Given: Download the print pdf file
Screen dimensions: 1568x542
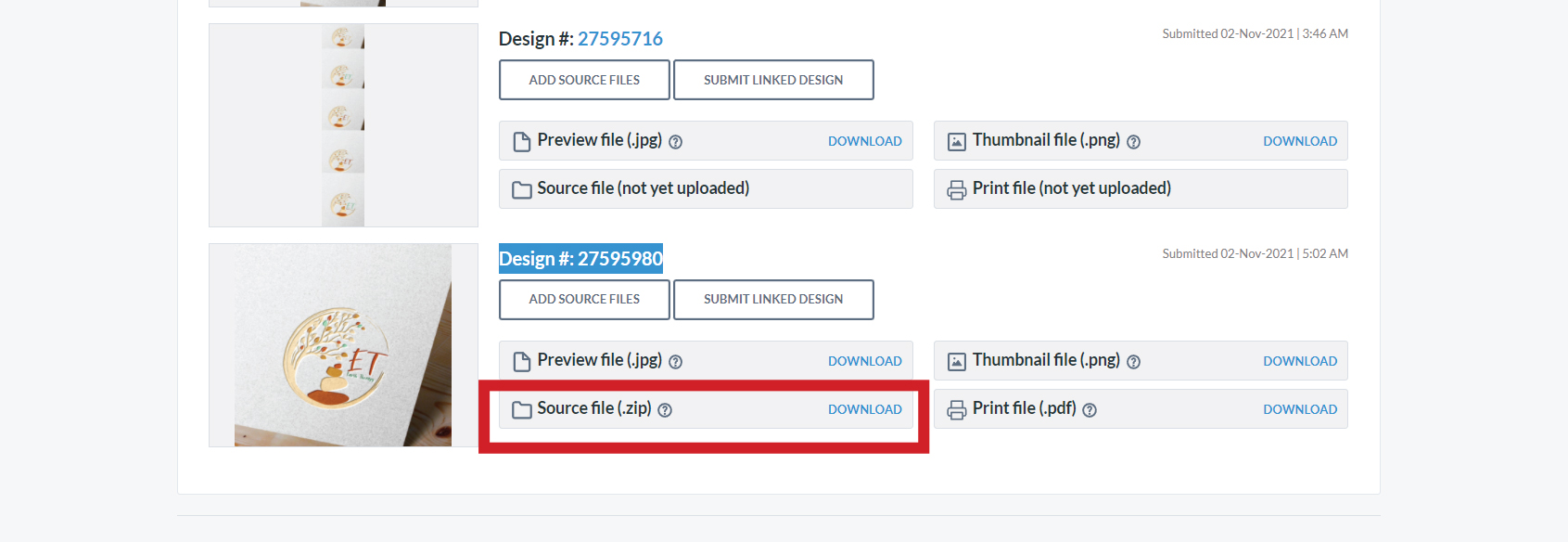Looking at the screenshot, I should click(1299, 409).
